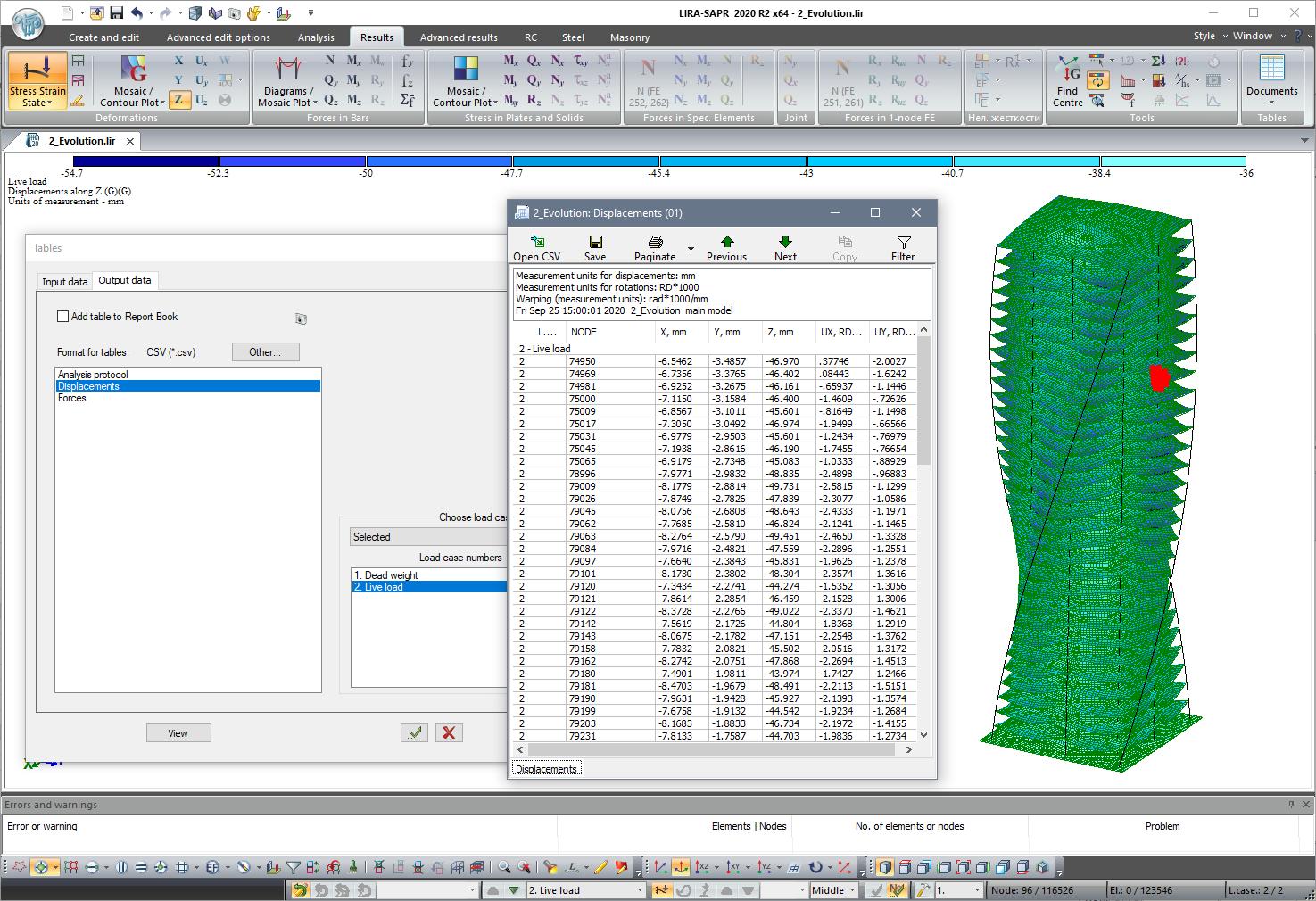Open the Other... table format dialog

(265, 351)
